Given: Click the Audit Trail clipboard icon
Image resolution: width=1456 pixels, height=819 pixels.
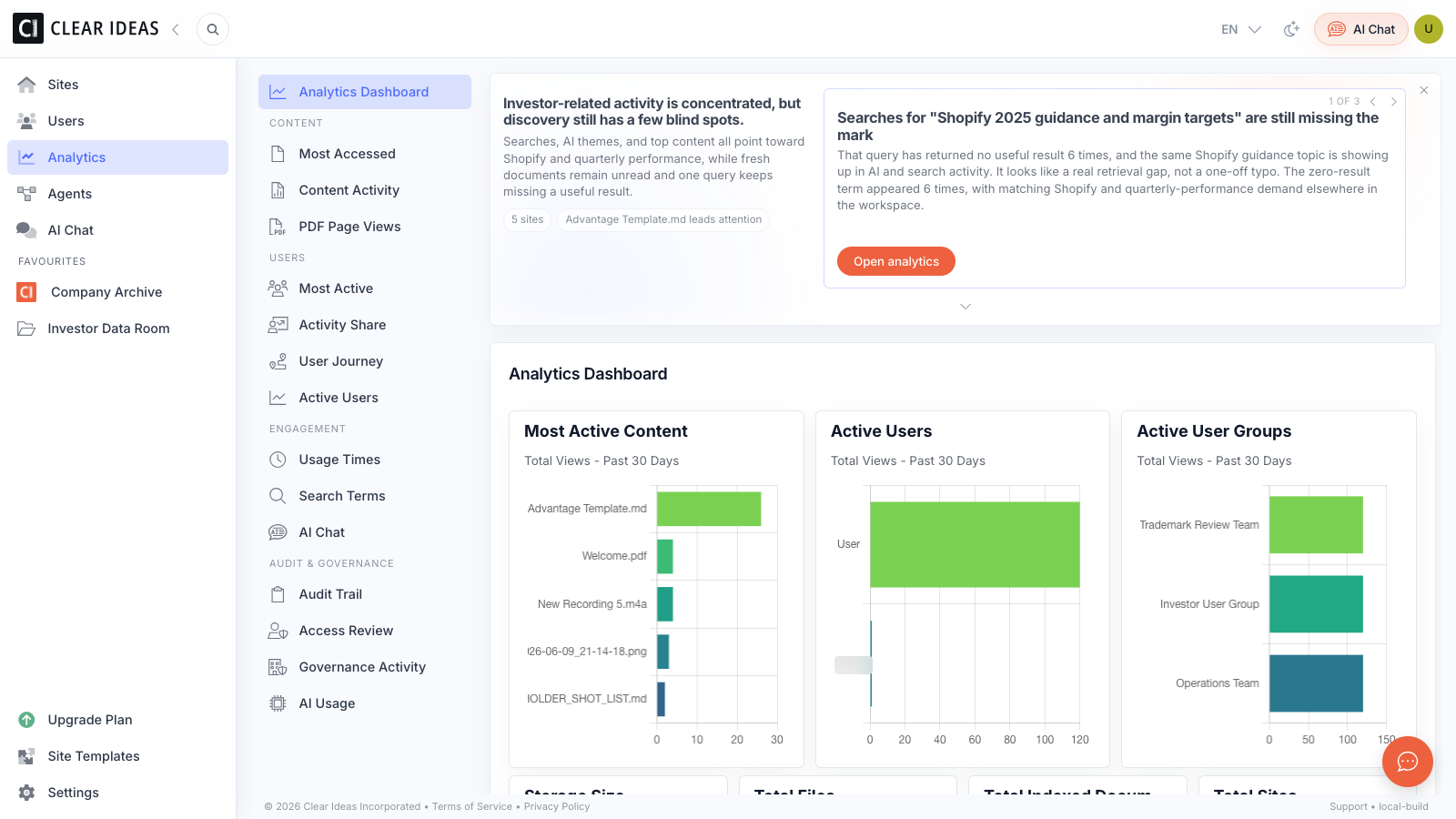Looking at the screenshot, I should coord(278,594).
